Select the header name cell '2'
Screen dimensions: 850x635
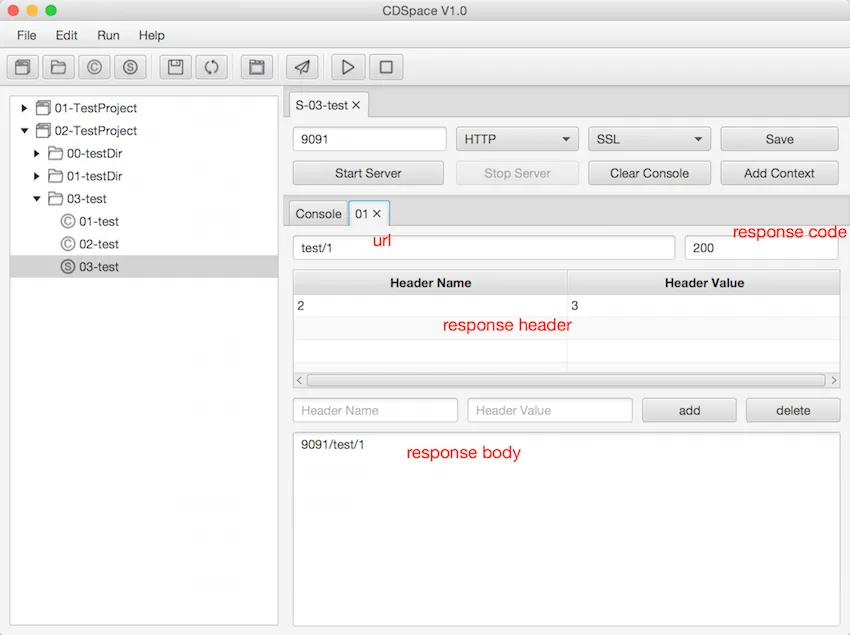[x=430, y=306]
